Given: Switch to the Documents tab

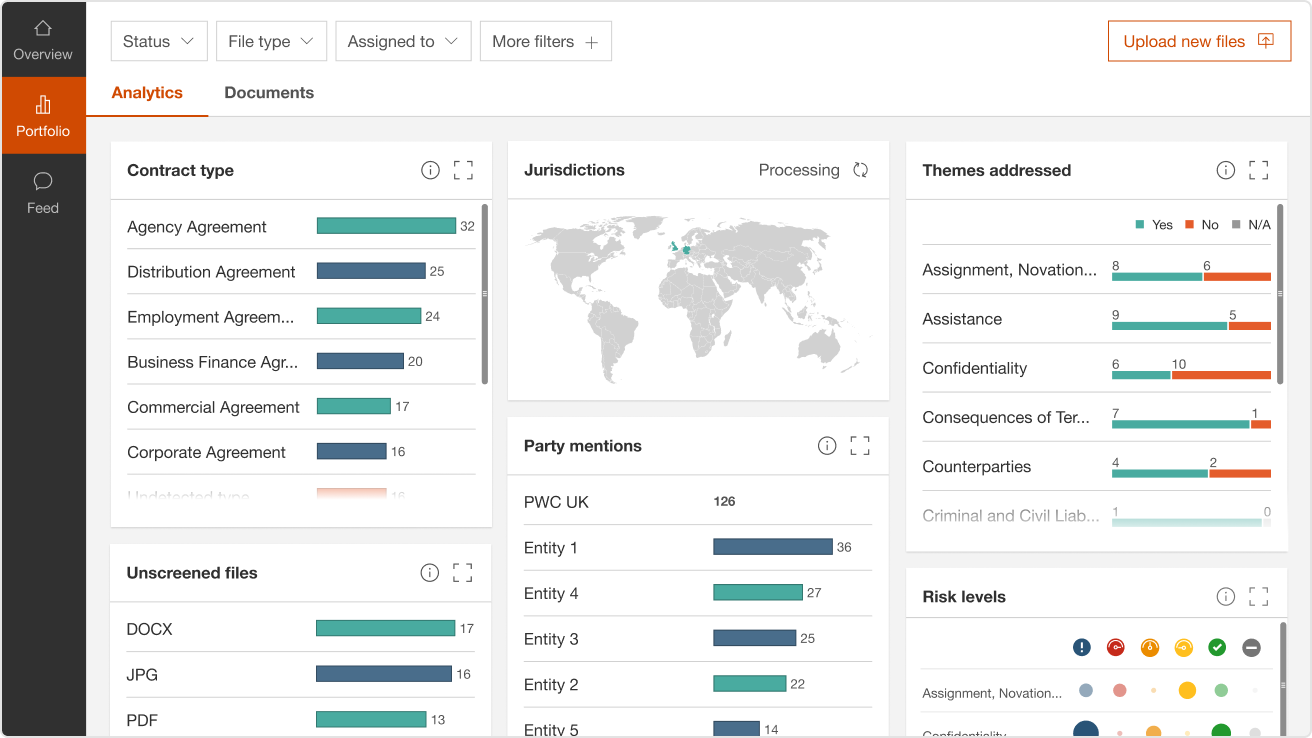Looking at the screenshot, I should pyautogui.click(x=269, y=93).
